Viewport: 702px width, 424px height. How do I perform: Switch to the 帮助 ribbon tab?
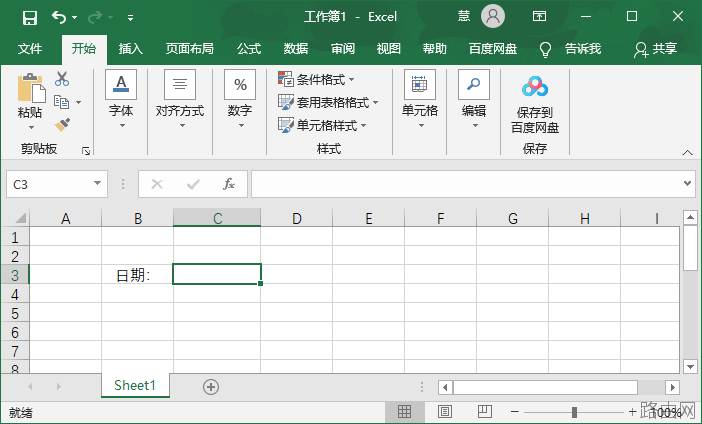[434, 48]
